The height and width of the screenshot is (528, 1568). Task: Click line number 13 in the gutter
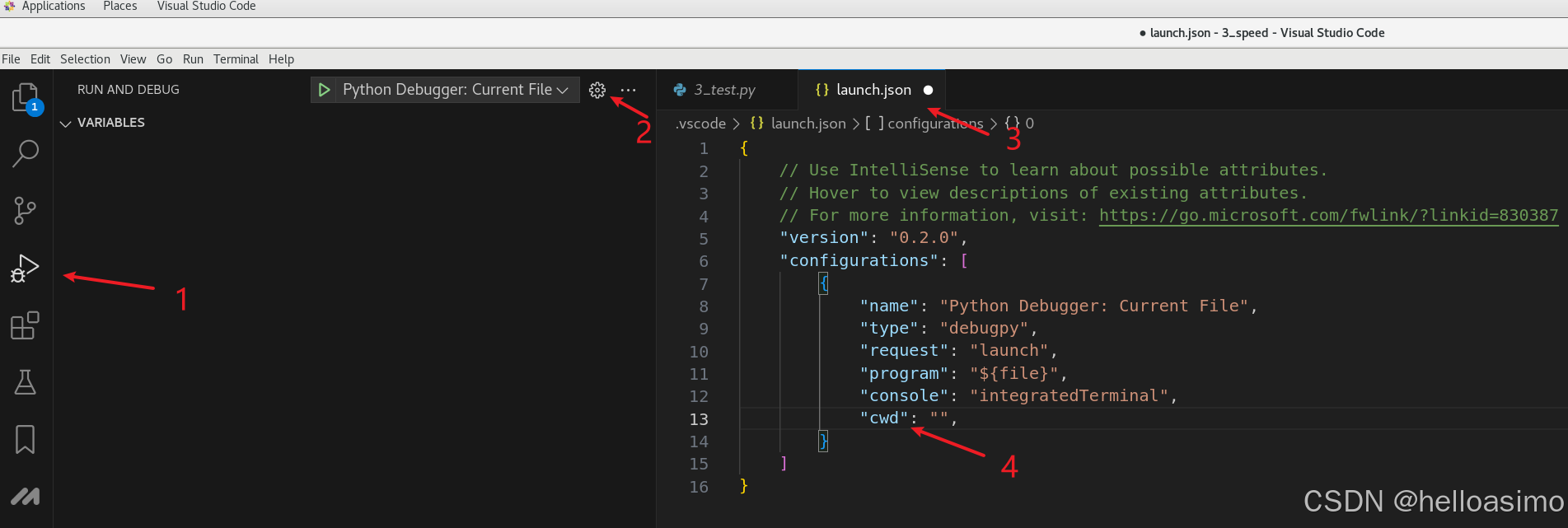699,419
